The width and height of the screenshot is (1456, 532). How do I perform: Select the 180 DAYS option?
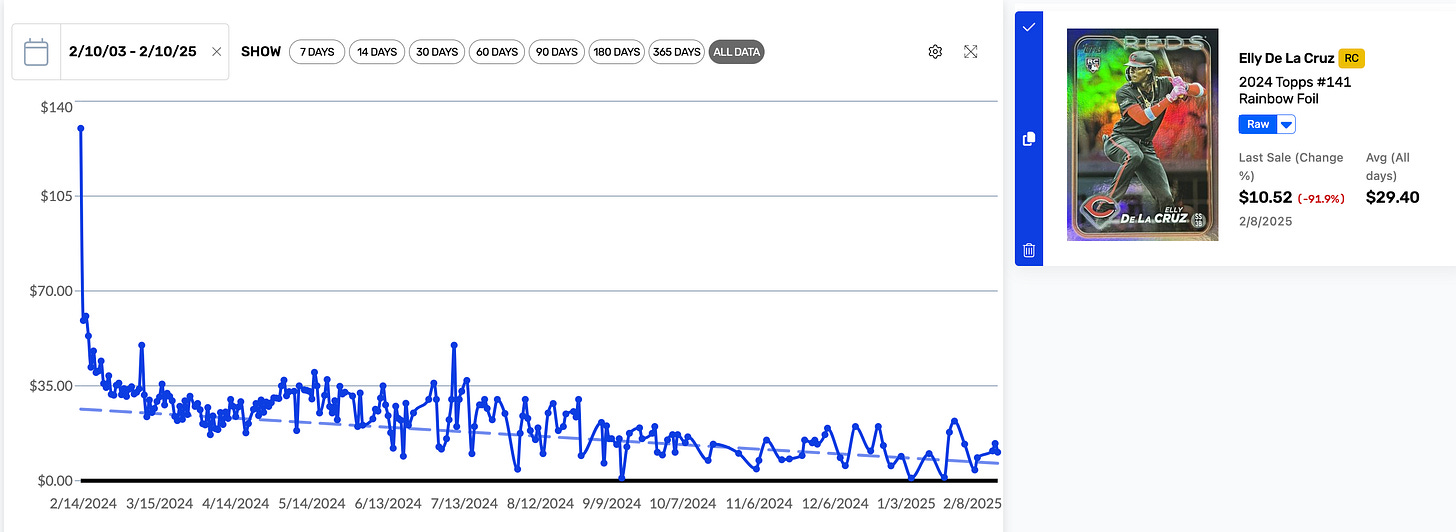[x=616, y=52]
